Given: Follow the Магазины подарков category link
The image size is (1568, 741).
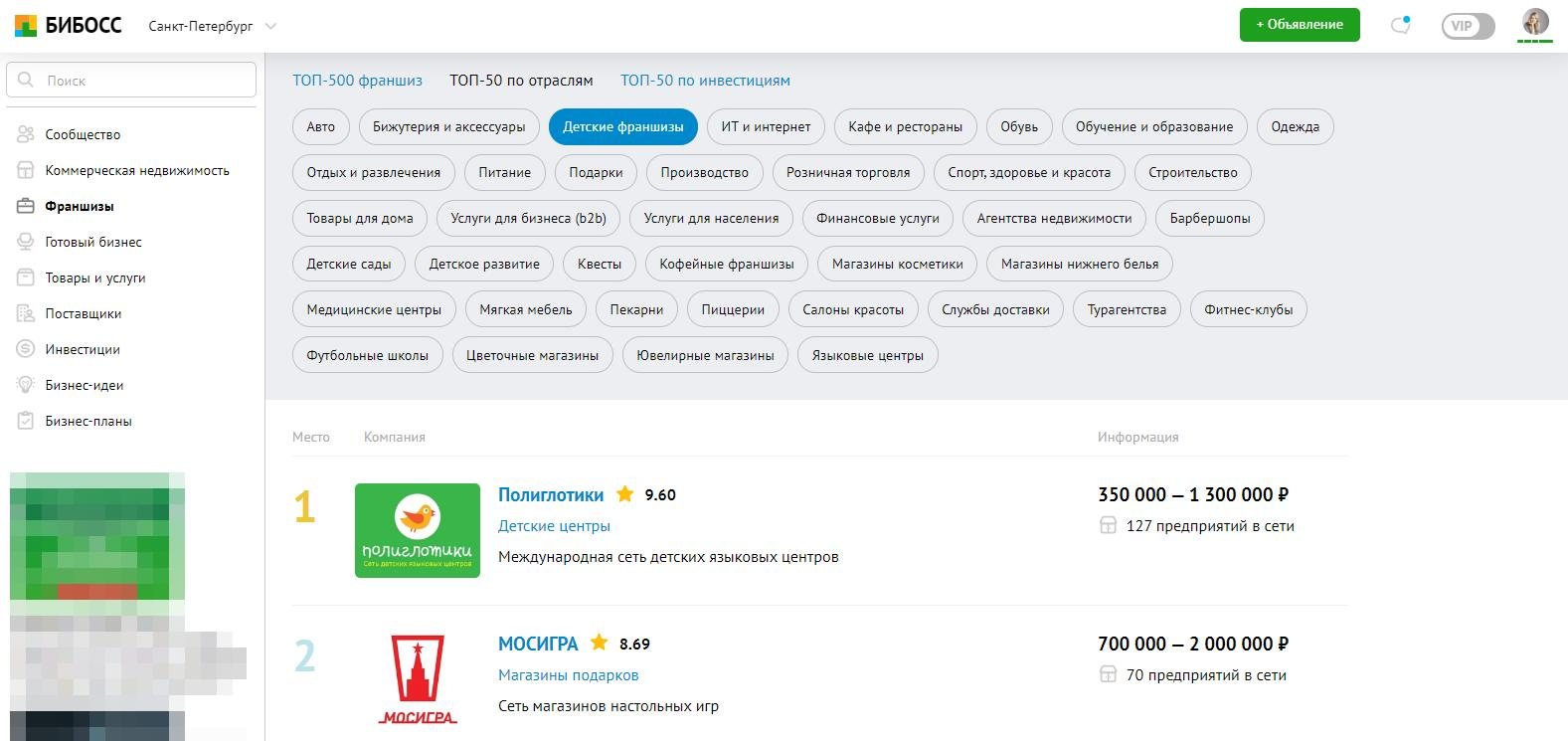Looking at the screenshot, I should 568,674.
